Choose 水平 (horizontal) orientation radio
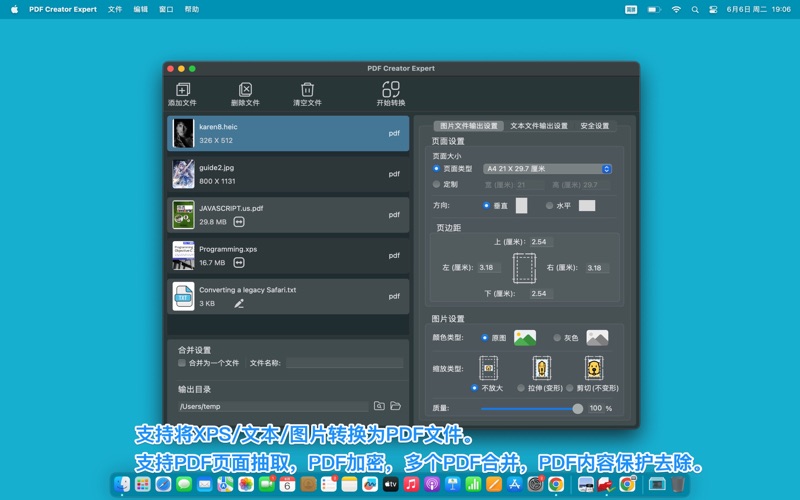 click(549, 206)
